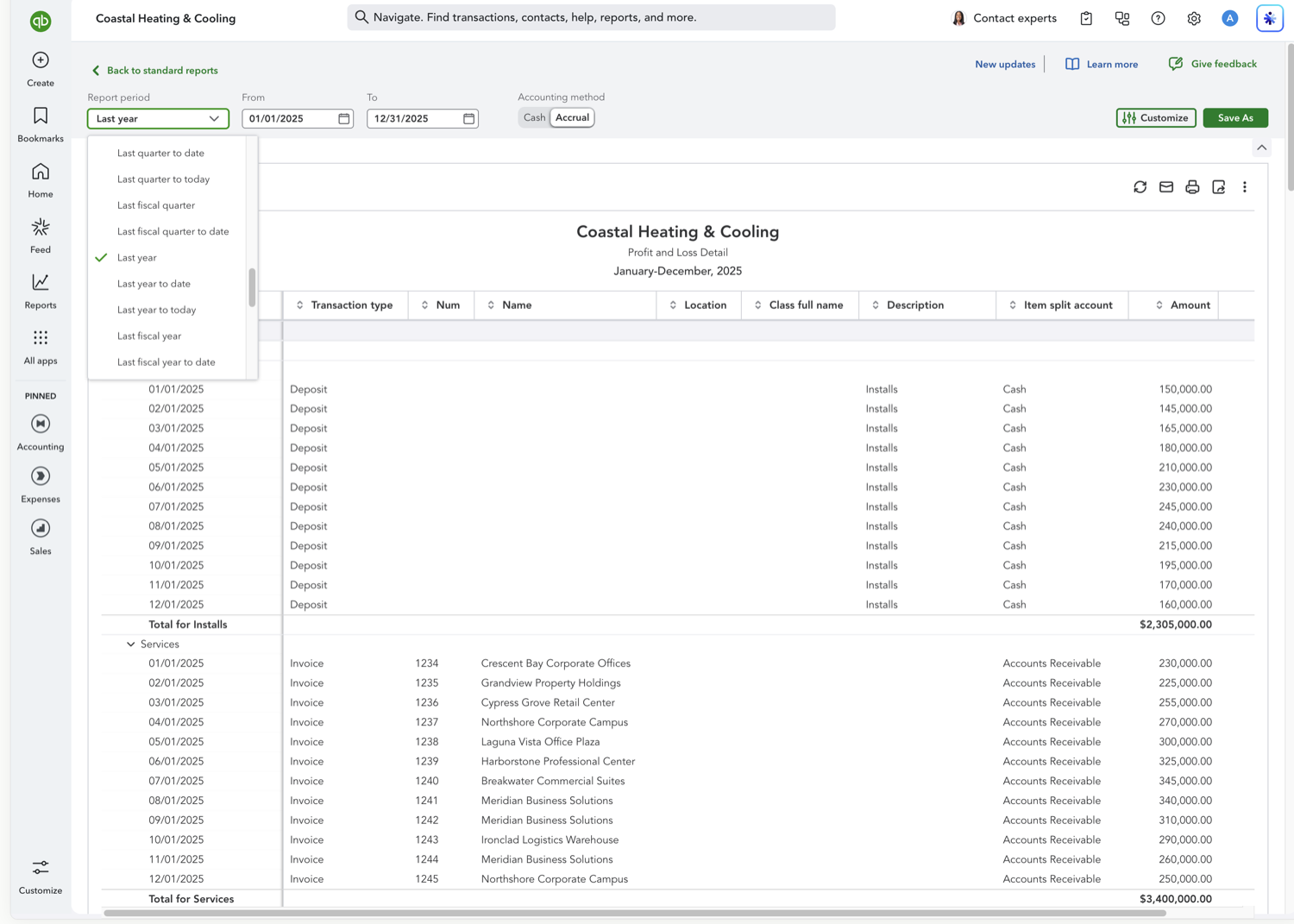Open the Learn more link
The image size is (1294, 924).
(x=1102, y=64)
